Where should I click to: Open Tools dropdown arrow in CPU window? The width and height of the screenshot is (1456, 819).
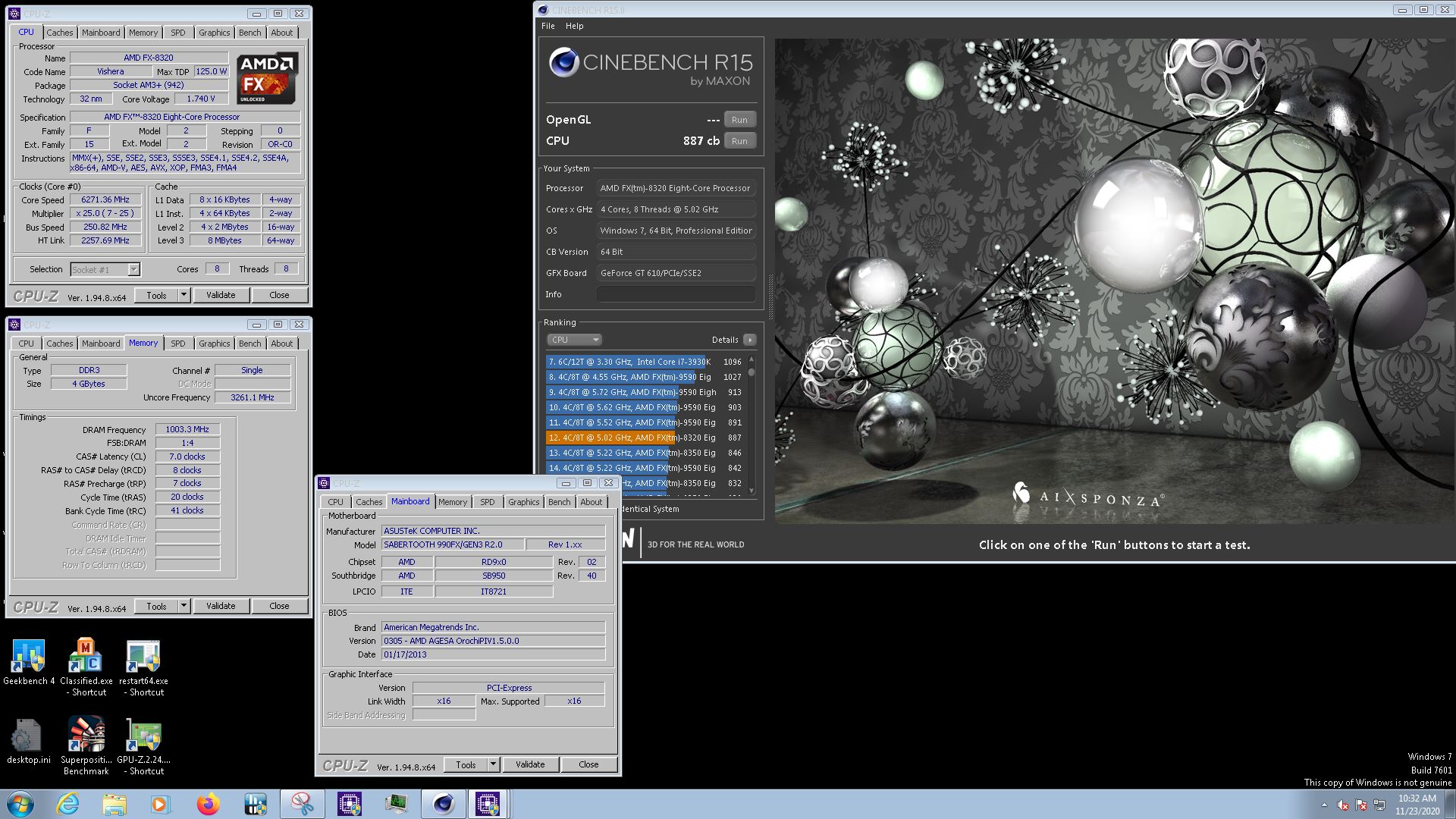(184, 295)
